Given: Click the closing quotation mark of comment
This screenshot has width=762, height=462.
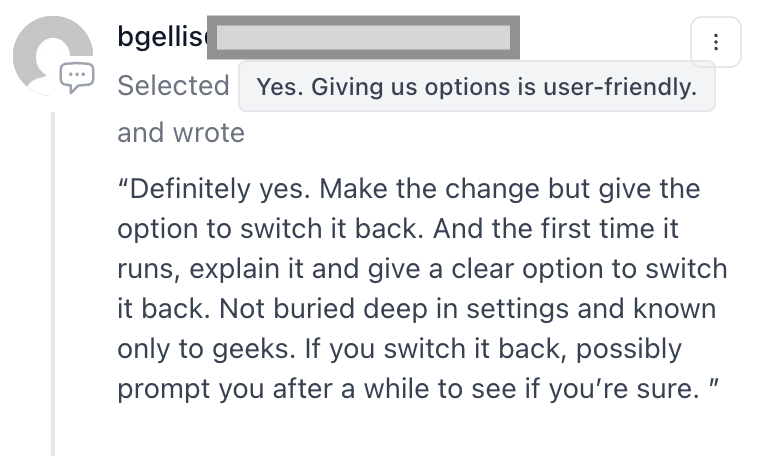Looking at the screenshot, I should pyautogui.click(x=713, y=384).
